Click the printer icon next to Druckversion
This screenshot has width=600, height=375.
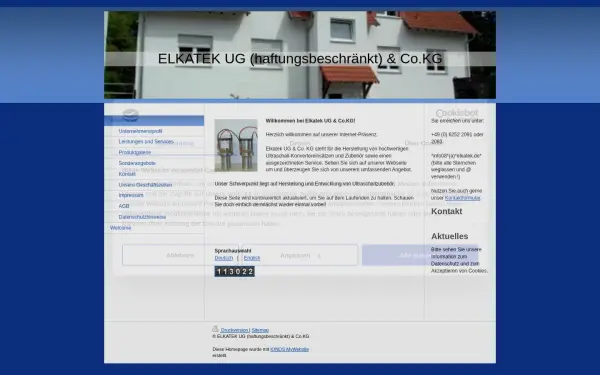coord(215,329)
